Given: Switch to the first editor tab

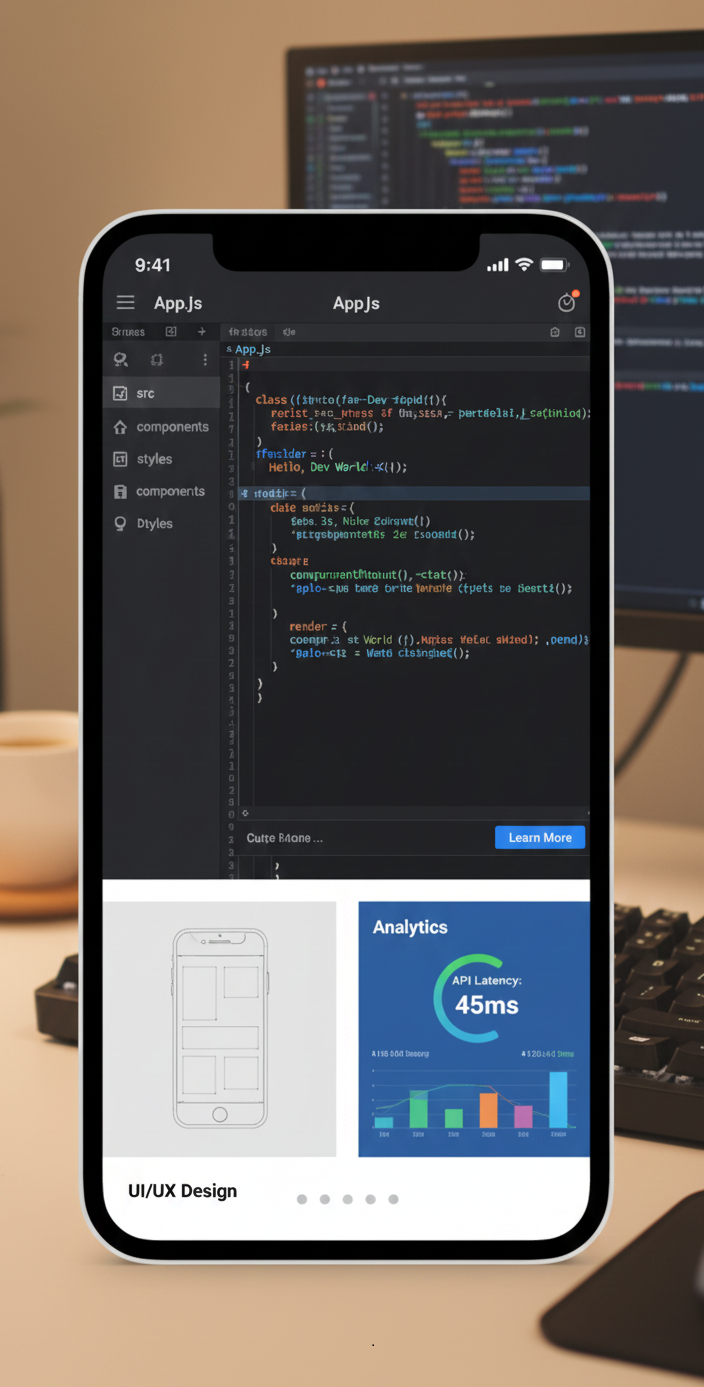Looking at the screenshot, I should [x=247, y=331].
